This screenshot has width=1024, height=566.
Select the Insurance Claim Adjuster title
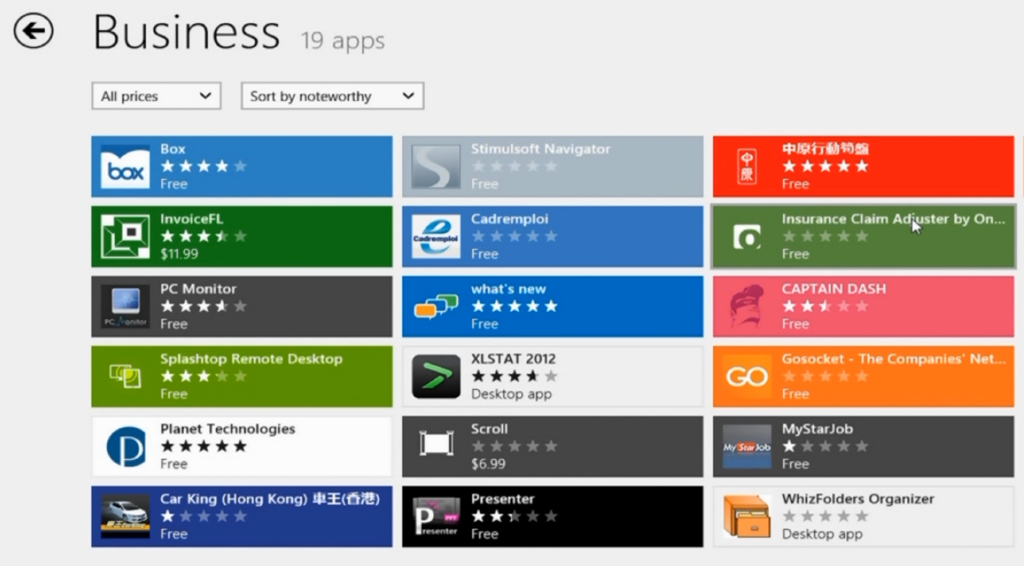[x=893, y=219]
